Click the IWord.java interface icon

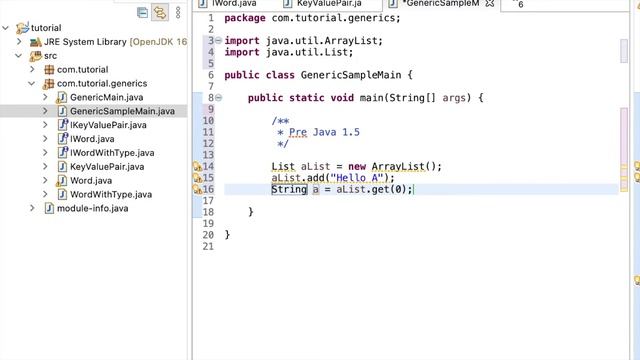coord(62,138)
